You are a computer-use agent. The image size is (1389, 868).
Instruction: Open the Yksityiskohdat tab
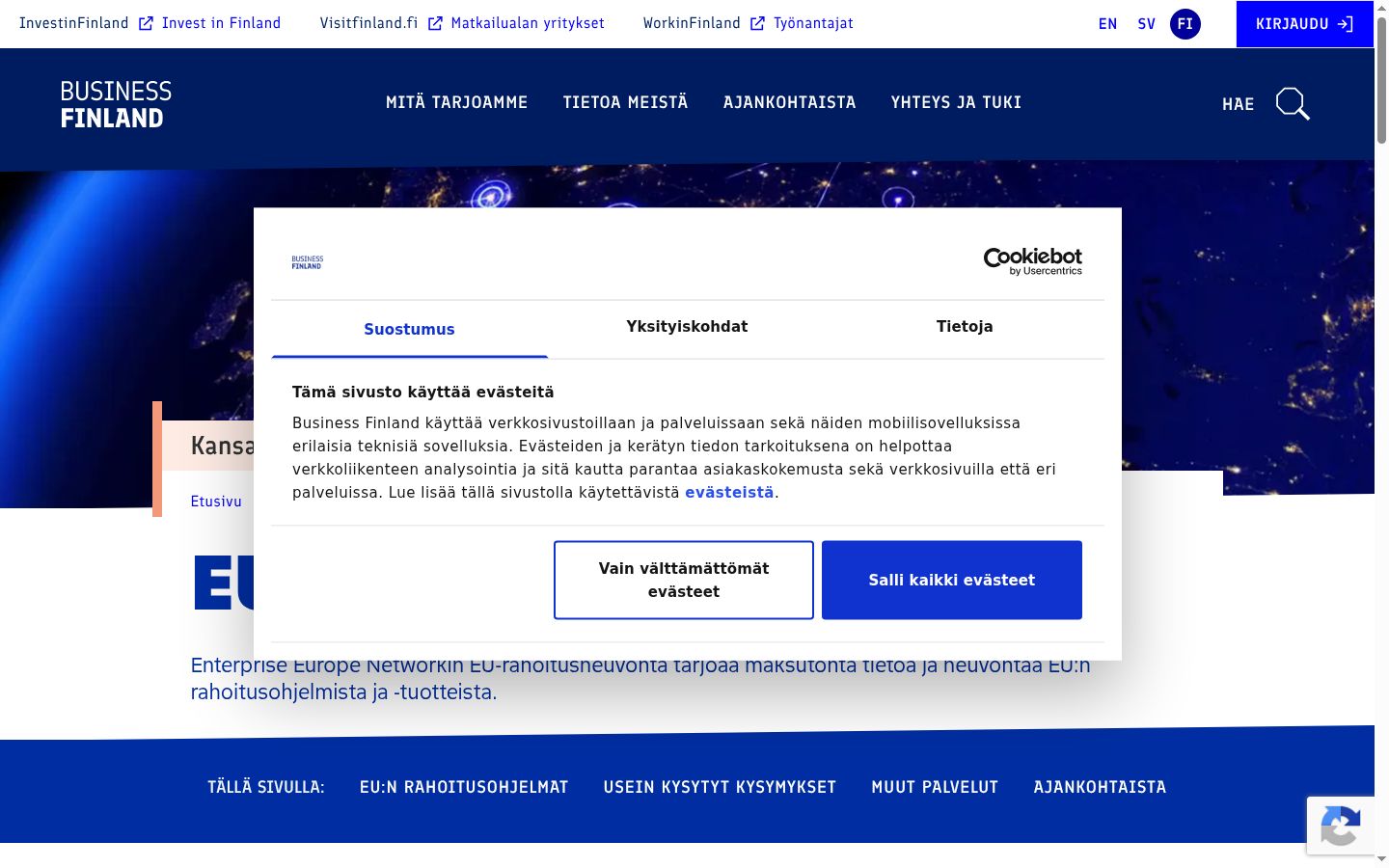[x=687, y=327]
